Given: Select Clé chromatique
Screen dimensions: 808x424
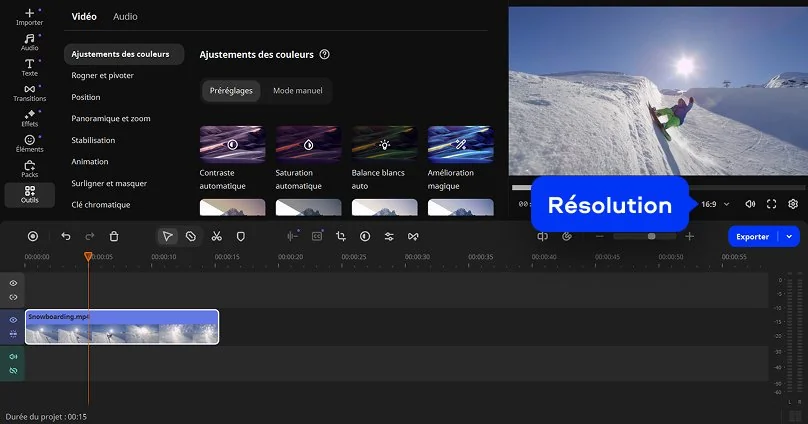Looking at the screenshot, I should pos(100,205).
